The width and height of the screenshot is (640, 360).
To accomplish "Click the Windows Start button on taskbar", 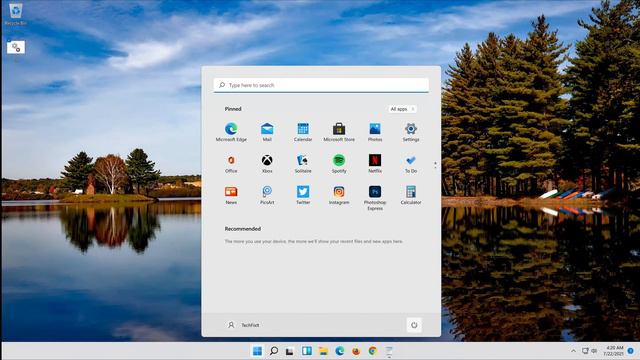I will (x=257, y=351).
